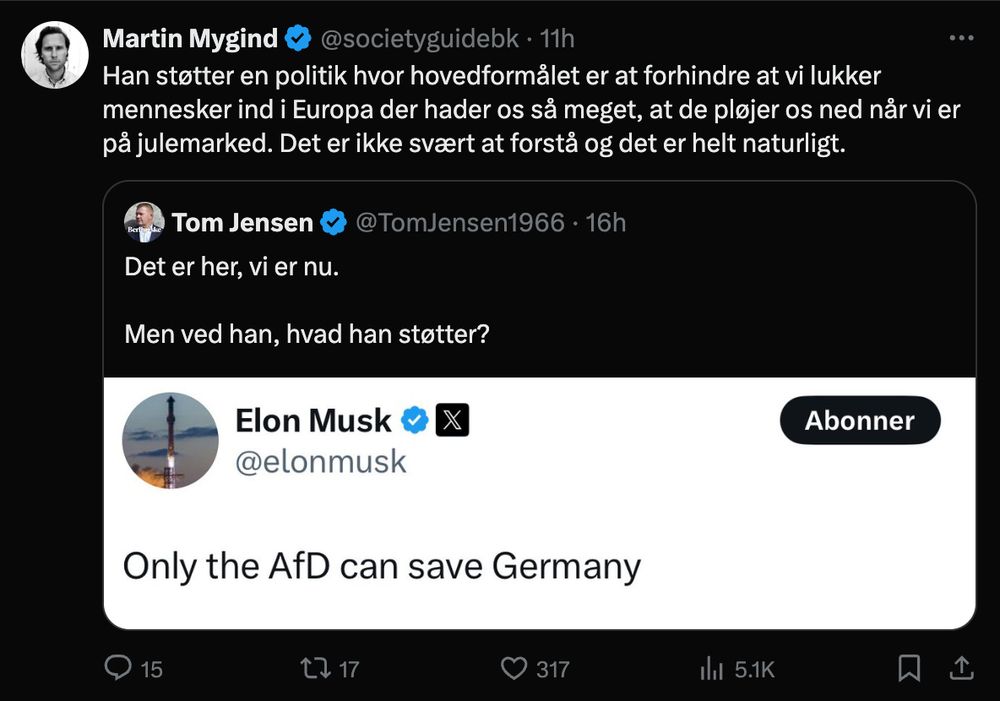Share the post via the upload arrow icon
Screen dimensions: 1000x701
960,668
